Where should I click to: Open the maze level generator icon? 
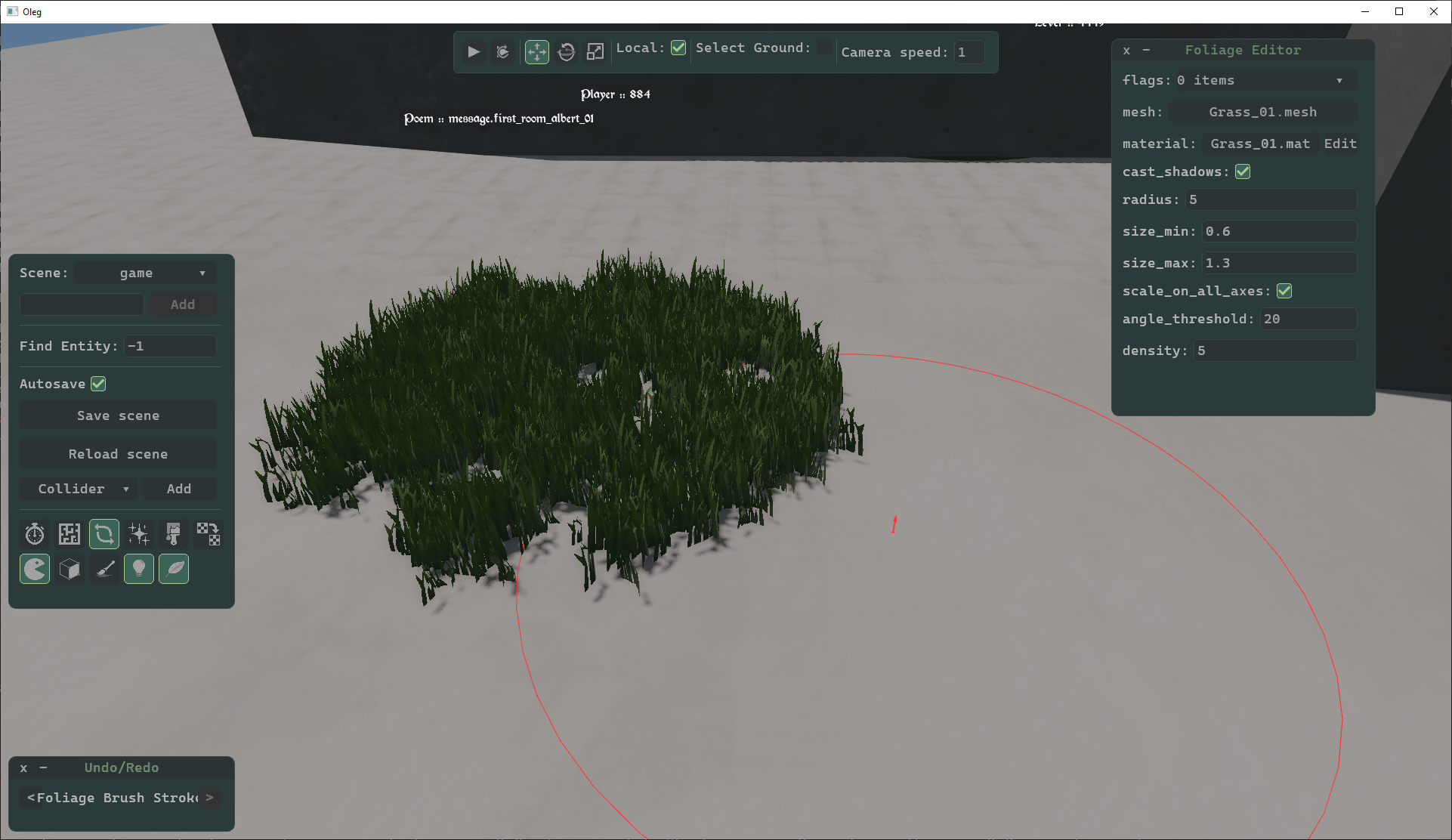tap(70, 534)
